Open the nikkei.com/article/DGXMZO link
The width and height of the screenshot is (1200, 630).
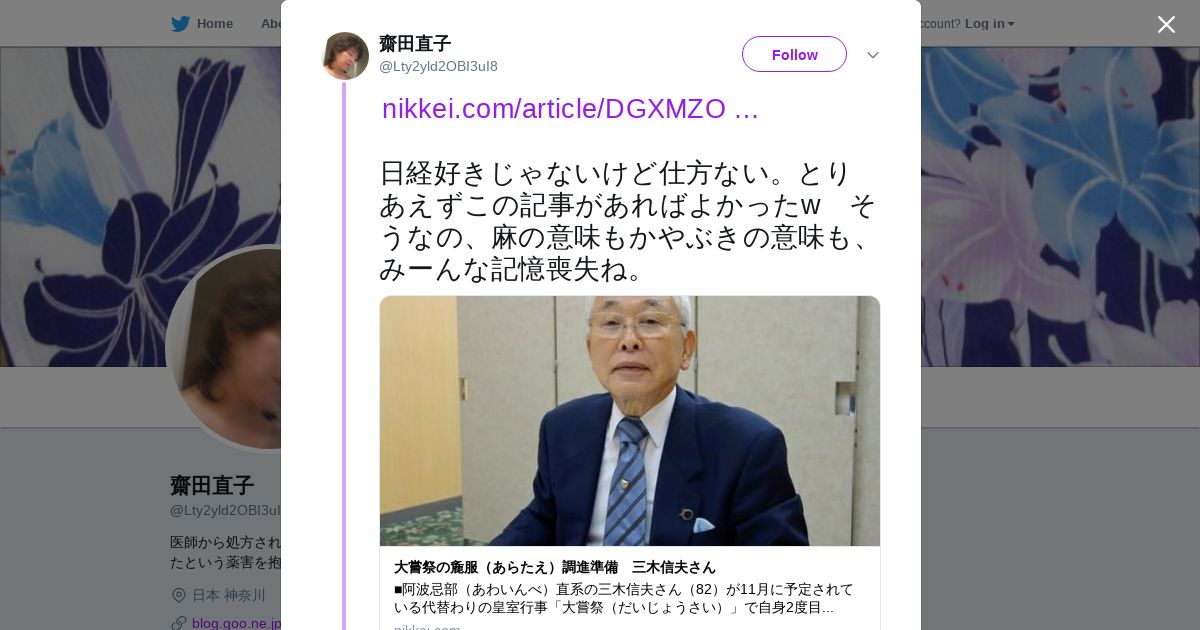(x=570, y=109)
